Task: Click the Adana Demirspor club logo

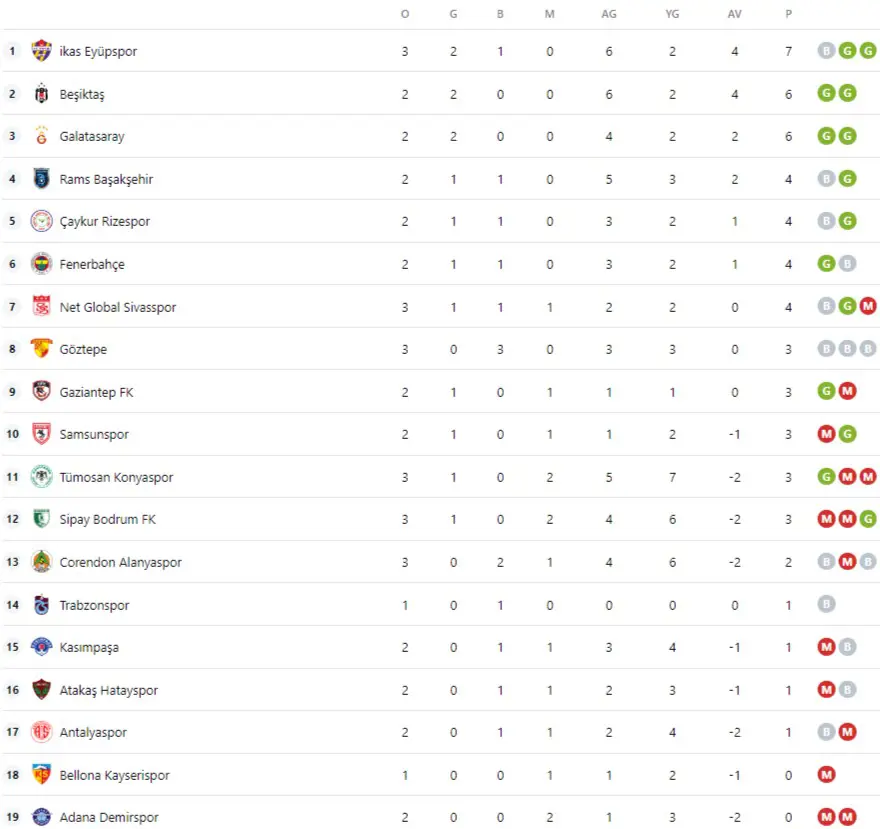Action: click(x=41, y=817)
